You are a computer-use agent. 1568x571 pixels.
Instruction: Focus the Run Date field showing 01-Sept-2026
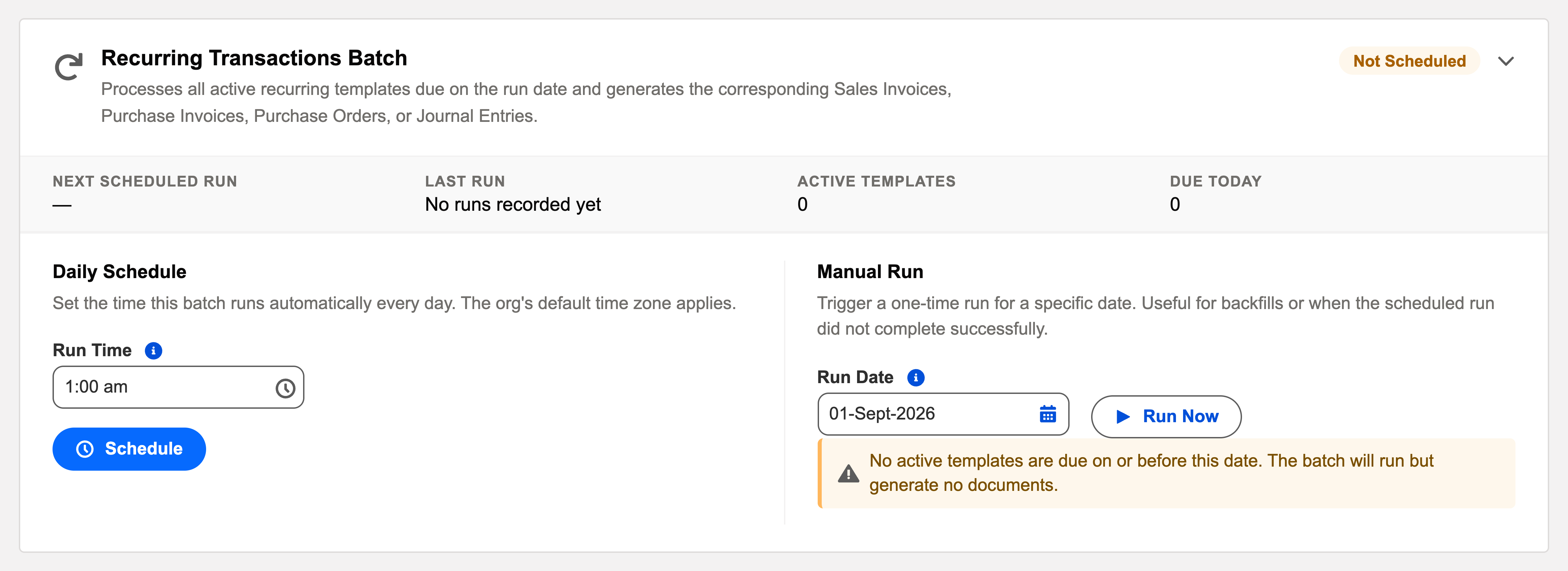click(x=943, y=414)
